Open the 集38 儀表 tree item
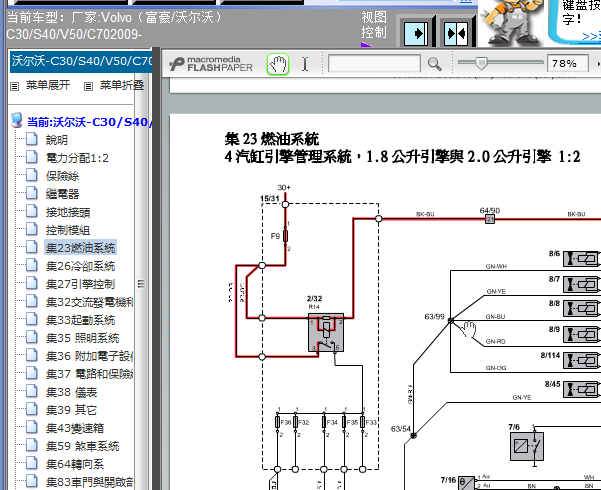This screenshot has width=601, height=490. [x=72, y=392]
